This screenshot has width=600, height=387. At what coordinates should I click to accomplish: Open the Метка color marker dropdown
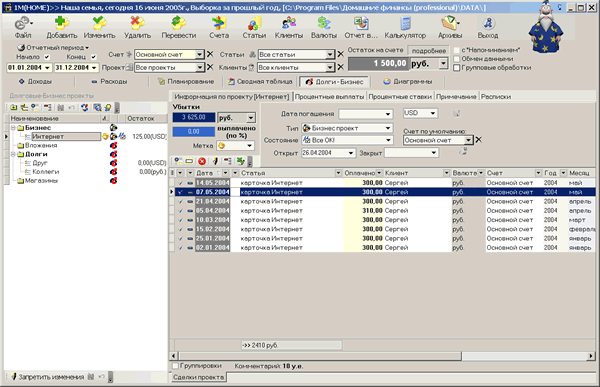(249, 145)
